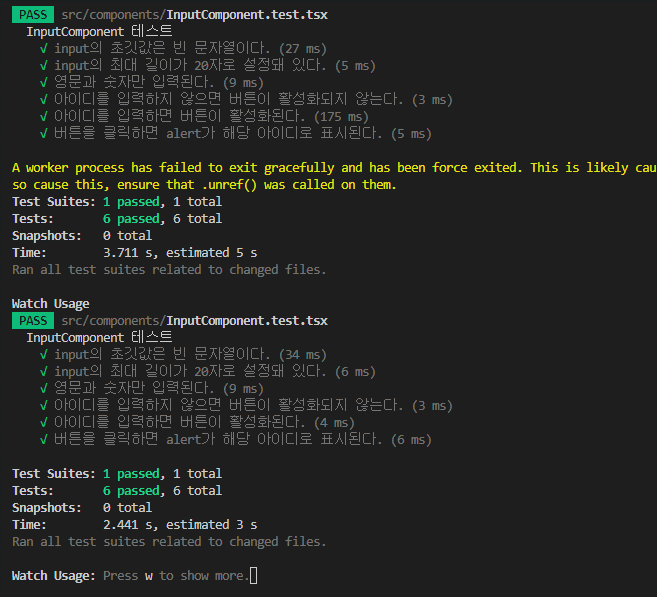Viewport: 657px width, 597px height.
Task: Click the first "InputComponent 테스트" suite heading
Action: 98,31
